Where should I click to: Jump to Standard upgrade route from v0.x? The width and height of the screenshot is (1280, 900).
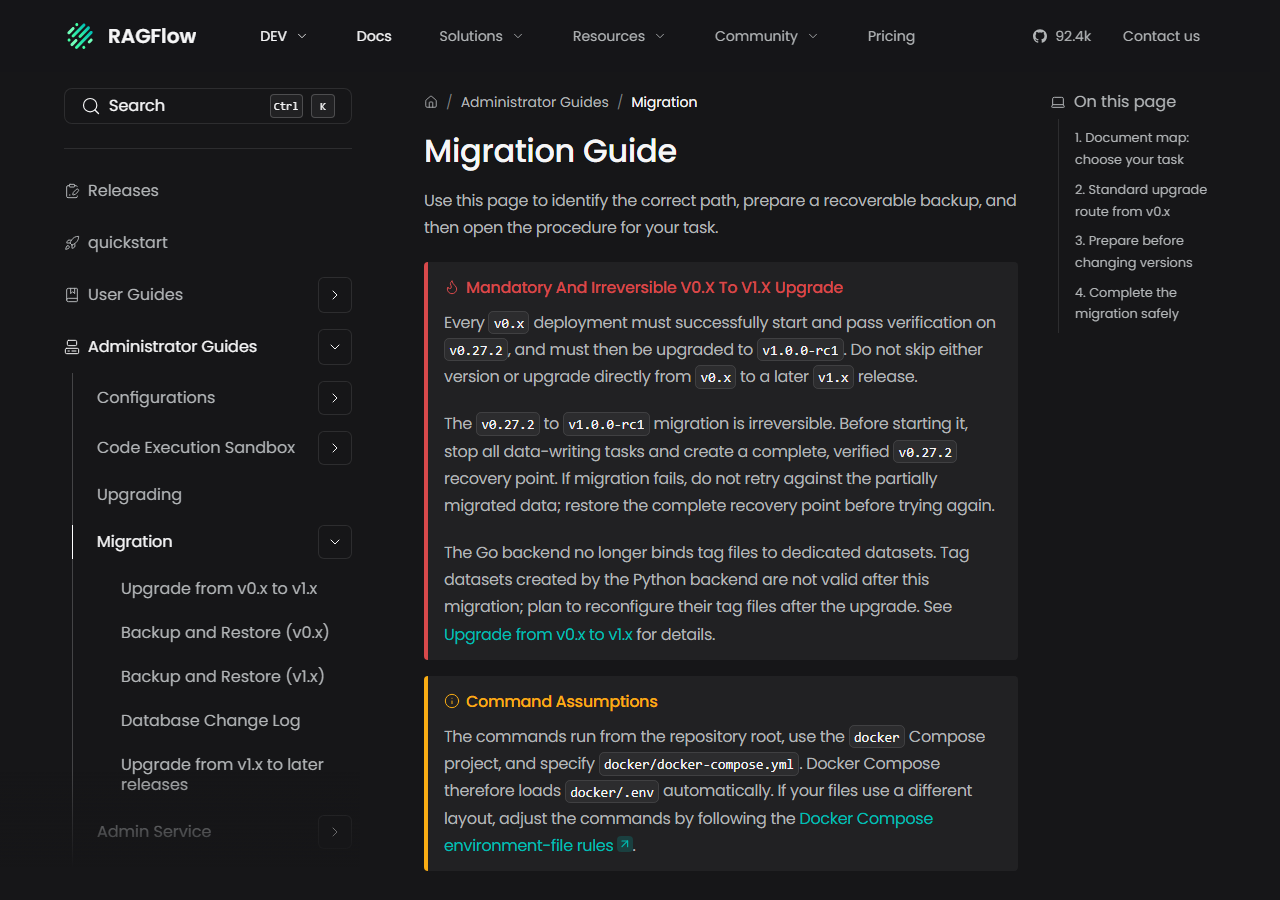[x=1141, y=201]
